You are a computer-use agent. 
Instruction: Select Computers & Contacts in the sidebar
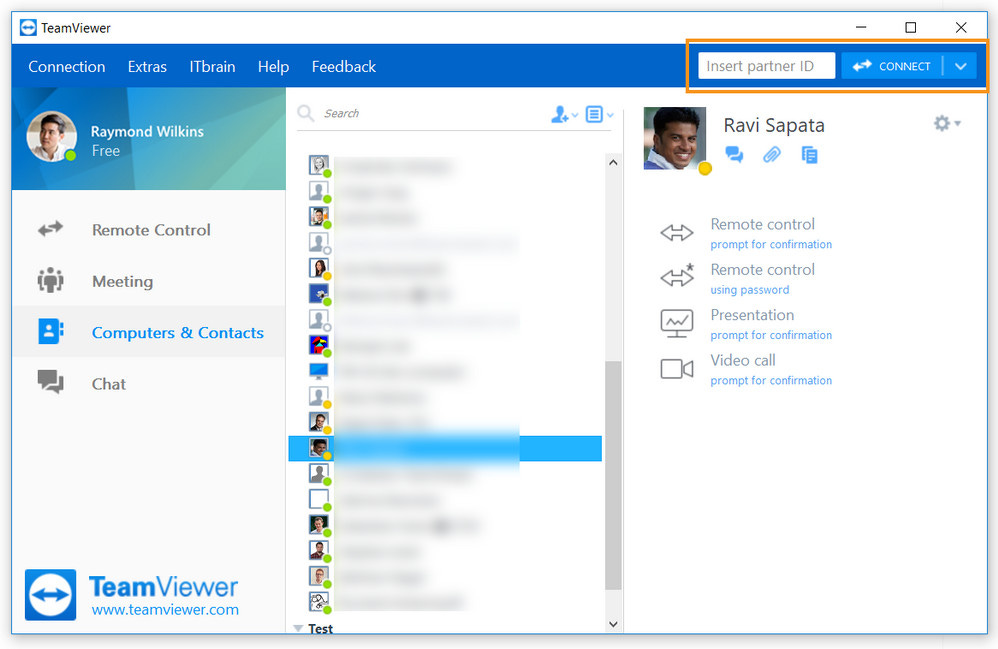149,332
